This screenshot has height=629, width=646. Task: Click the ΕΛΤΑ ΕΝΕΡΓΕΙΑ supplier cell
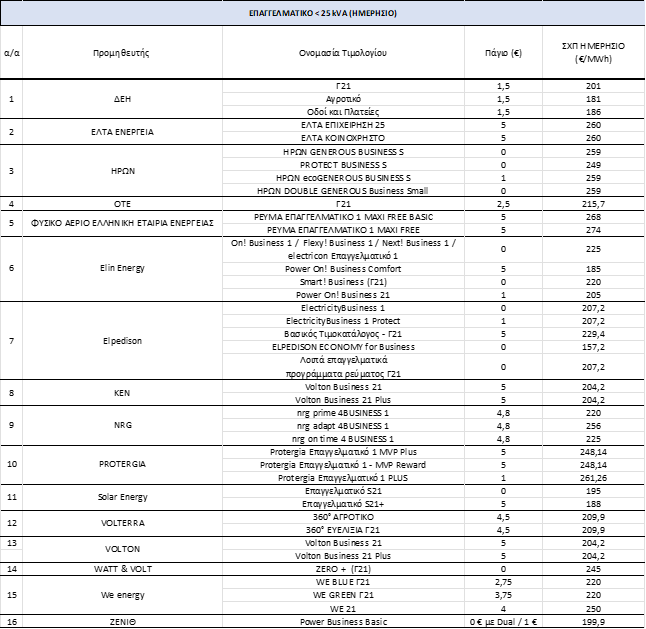[x=122, y=132]
